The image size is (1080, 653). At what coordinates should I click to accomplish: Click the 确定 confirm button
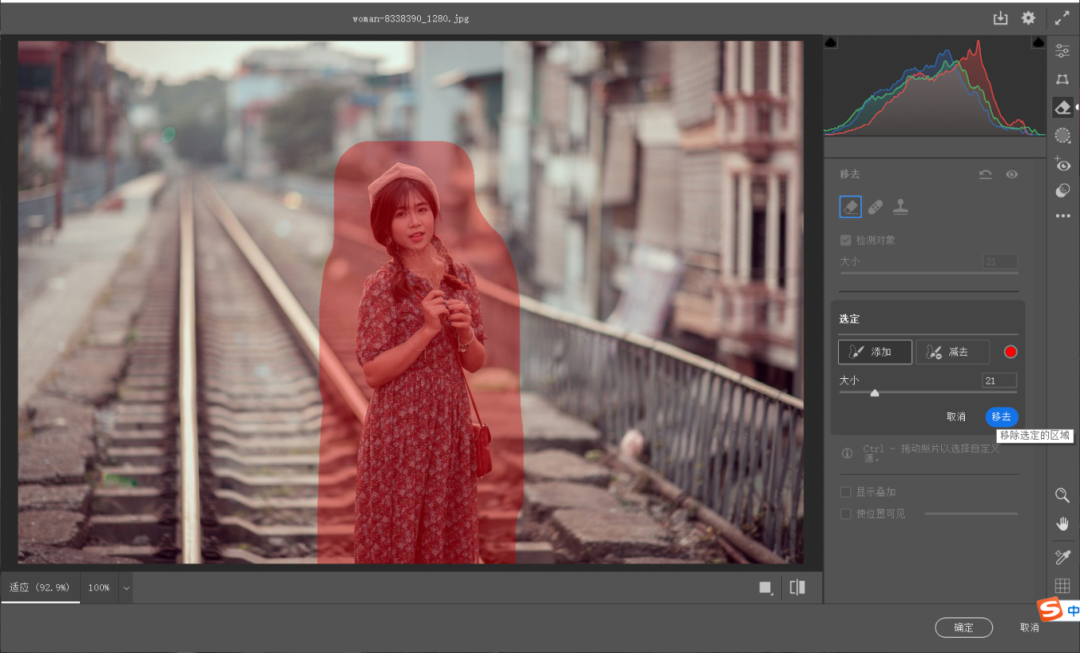tap(964, 627)
